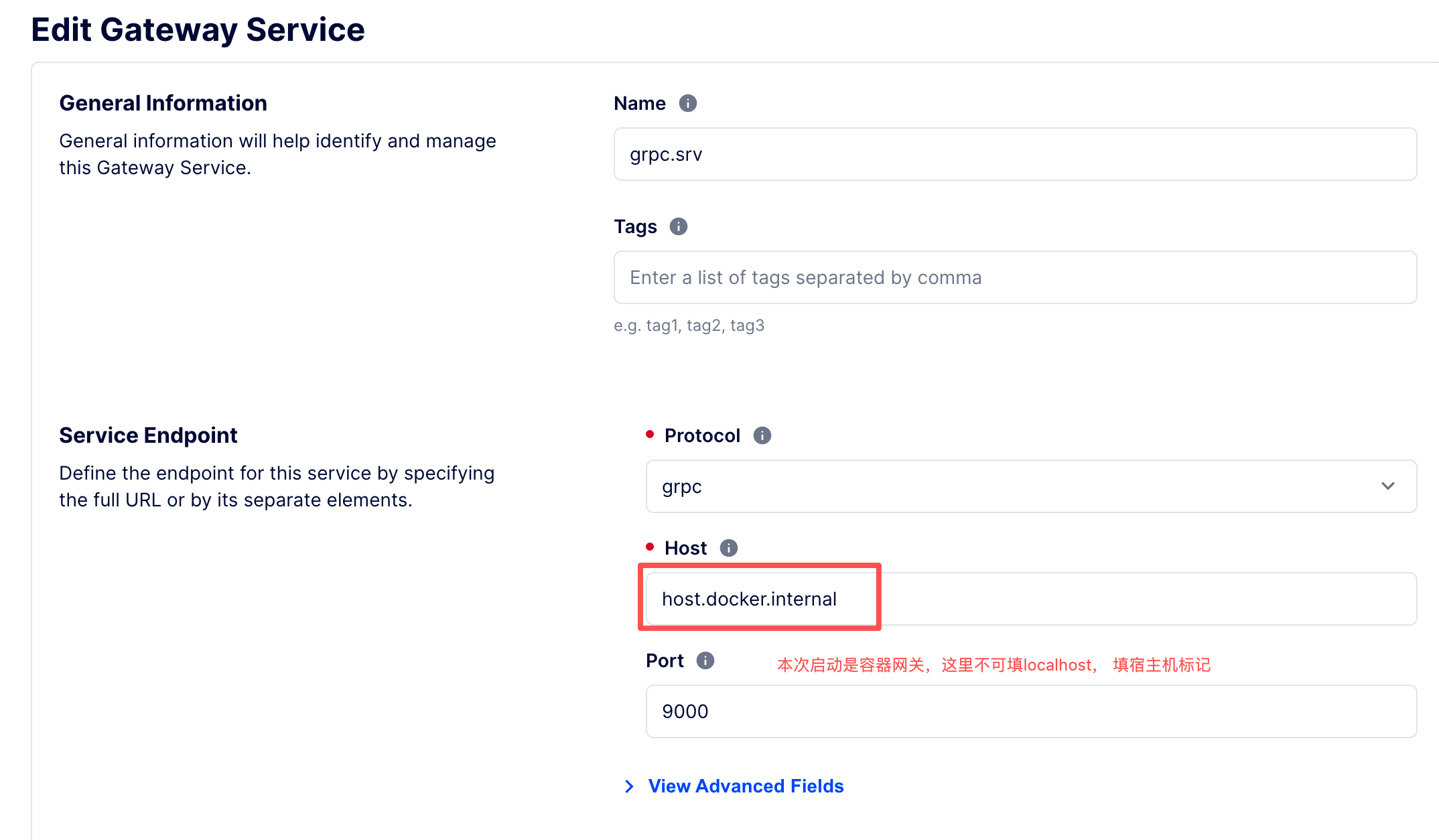Expand View Advanced Fields link
The width and height of the screenshot is (1439, 840).
[746, 786]
